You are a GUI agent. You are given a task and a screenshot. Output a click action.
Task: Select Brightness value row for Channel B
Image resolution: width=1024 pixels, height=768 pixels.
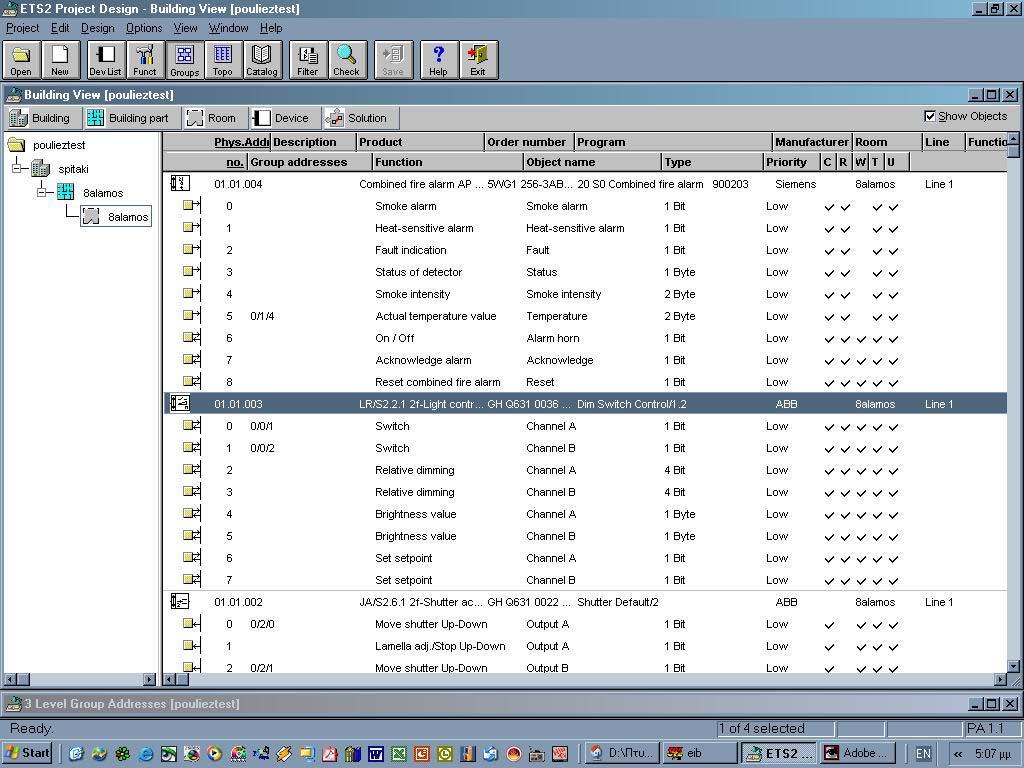click(584, 536)
